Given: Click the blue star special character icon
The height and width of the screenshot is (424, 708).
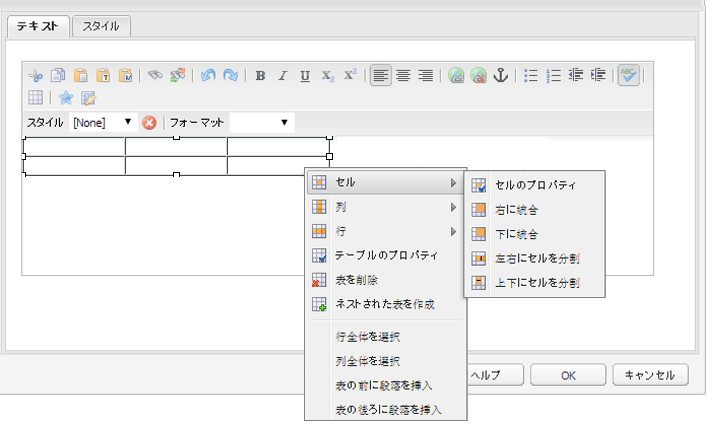Looking at the screenshot, I should [x=66, y=98].
